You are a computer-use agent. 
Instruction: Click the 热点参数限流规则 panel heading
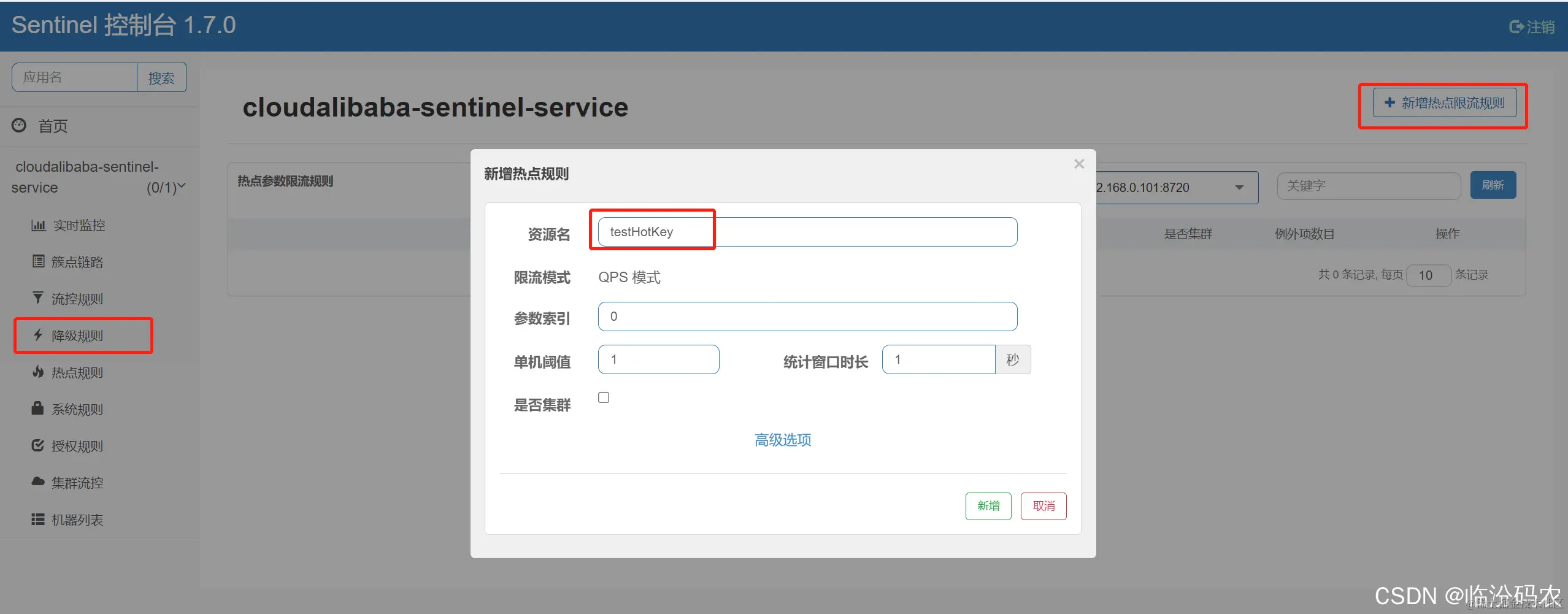[x=285, y=181]
